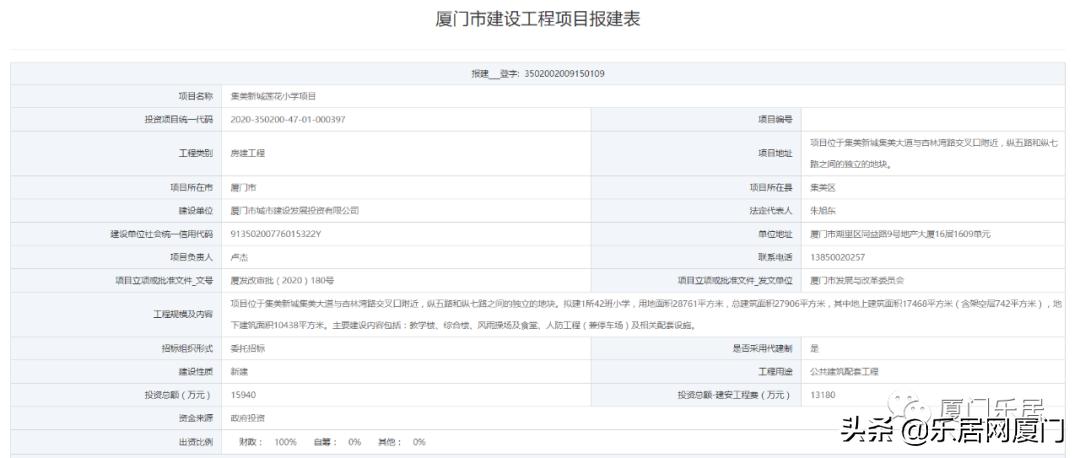
Task: Click the value 房建工程
Action: (x=248, y=153)
